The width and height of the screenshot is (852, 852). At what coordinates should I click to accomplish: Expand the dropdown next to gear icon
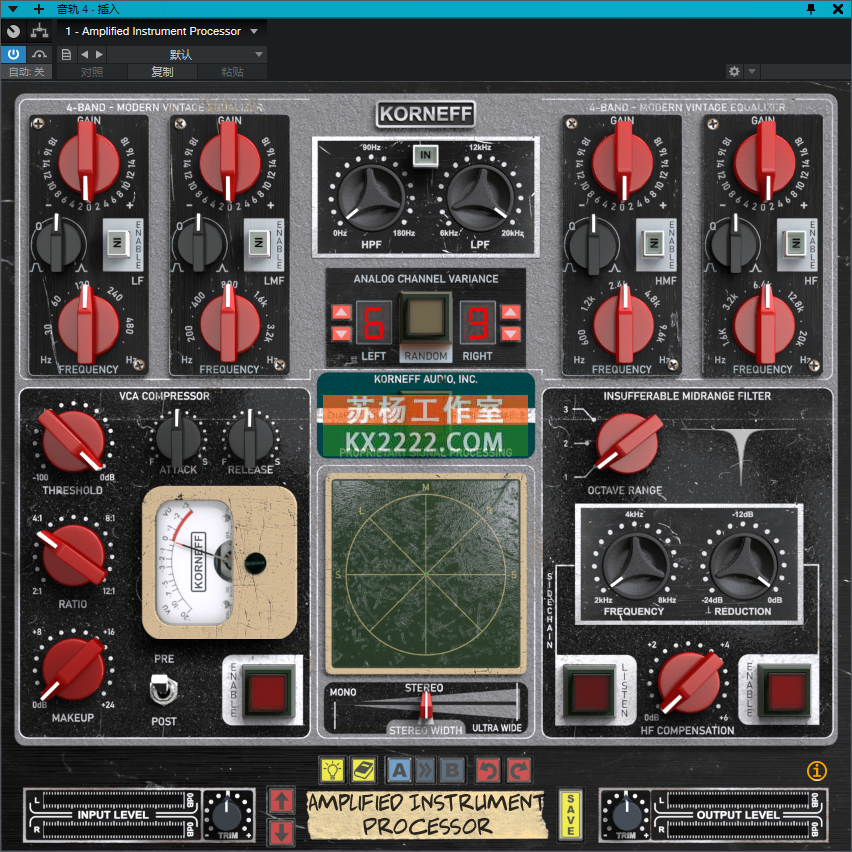coord(751,71)
